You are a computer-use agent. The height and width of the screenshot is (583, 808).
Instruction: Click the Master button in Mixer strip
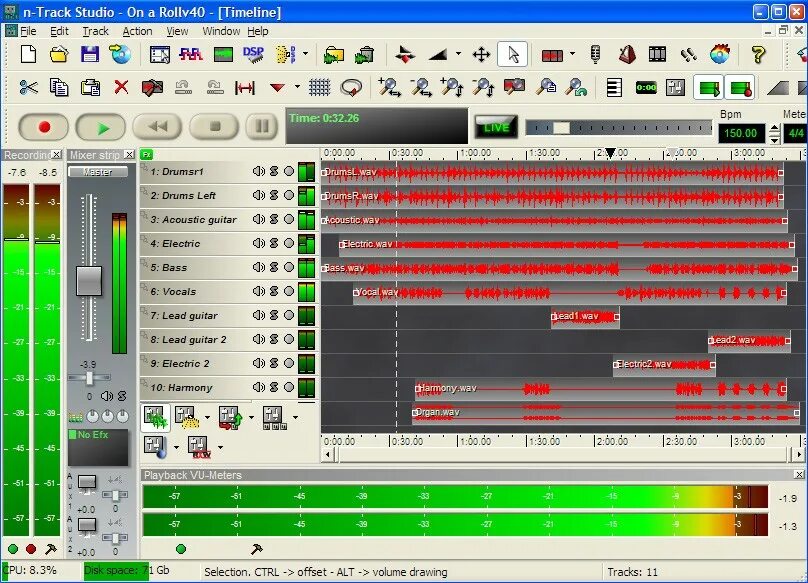pos(98,172)
